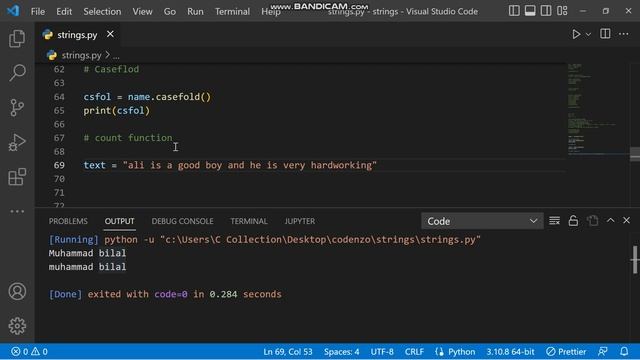Click the editor minimap preview
This screenshot has height=360, width=640.
[598, 109]
